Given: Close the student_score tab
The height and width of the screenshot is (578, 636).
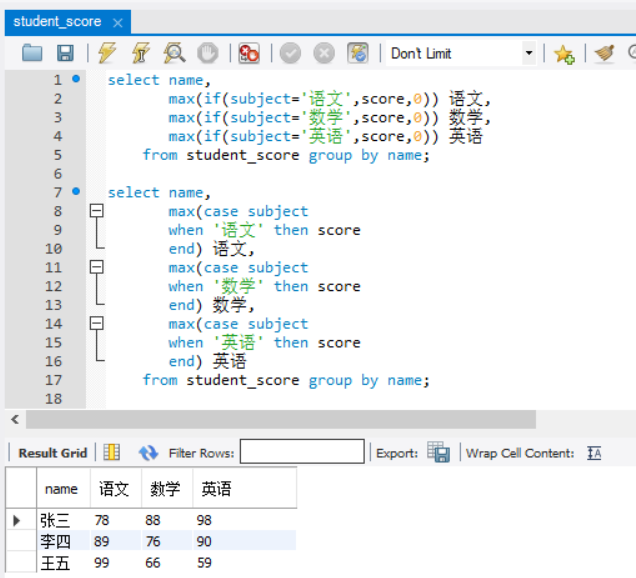Looking at the screenshot, I should [x=118, y=23].
